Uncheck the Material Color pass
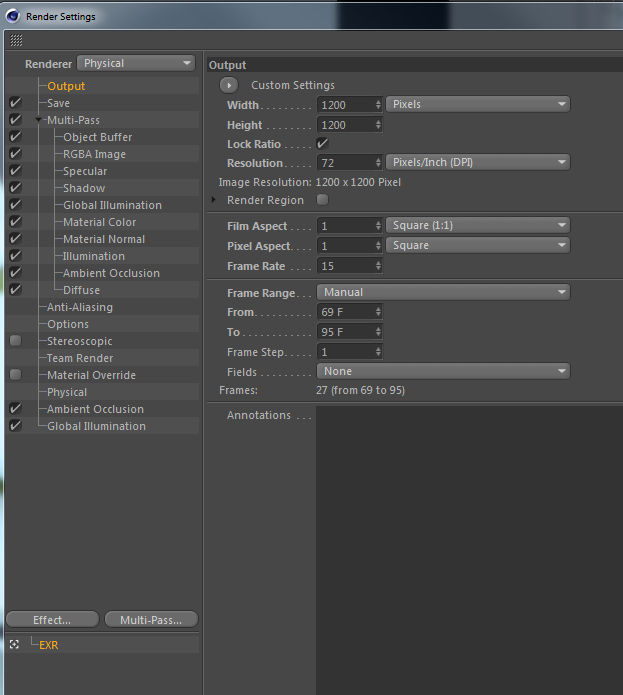The width and height of the screenshot is (623, 695). [15, 222]
